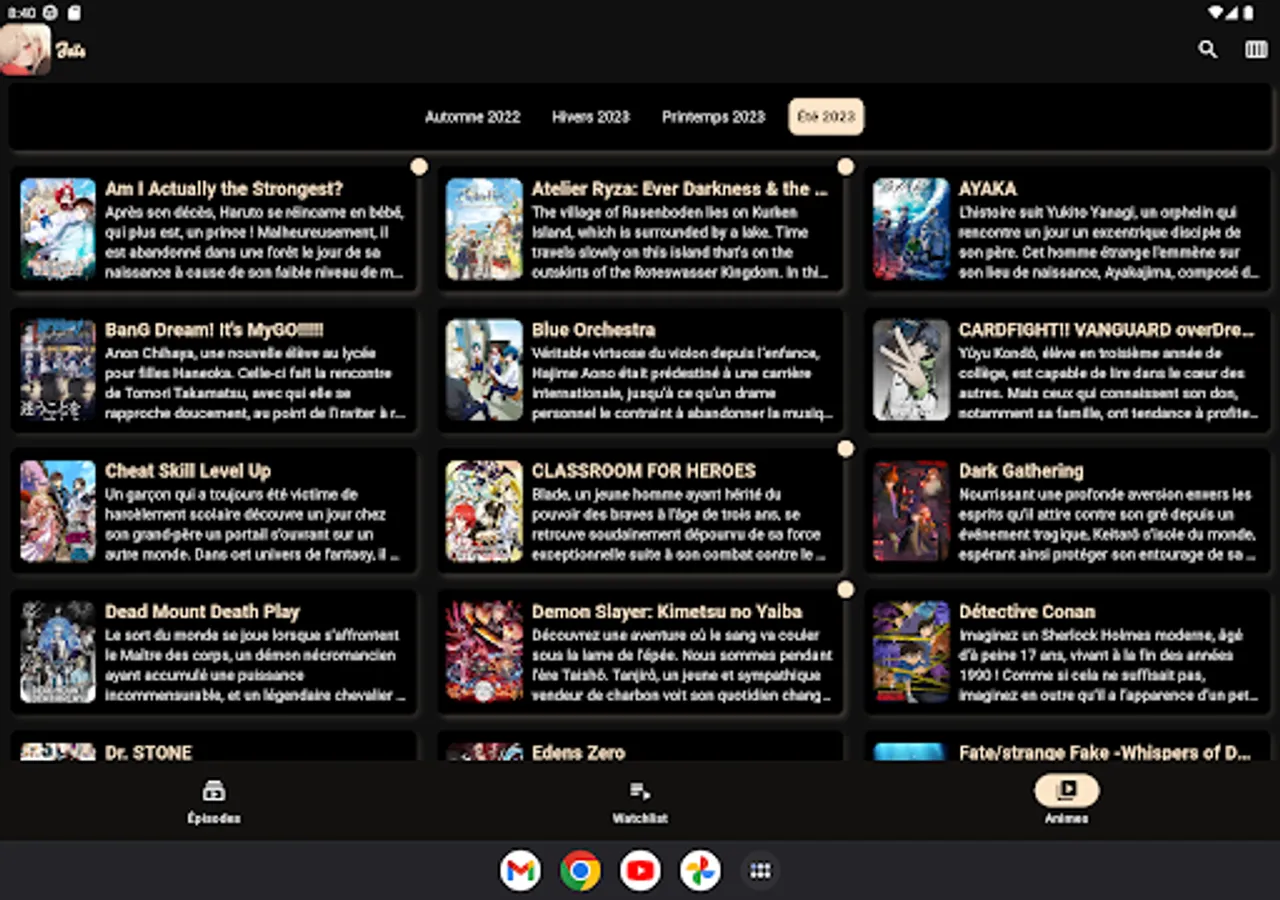Open Cheat Skill Level Up cover thumbnail
1280x900 pixels.
click(58, 511)
